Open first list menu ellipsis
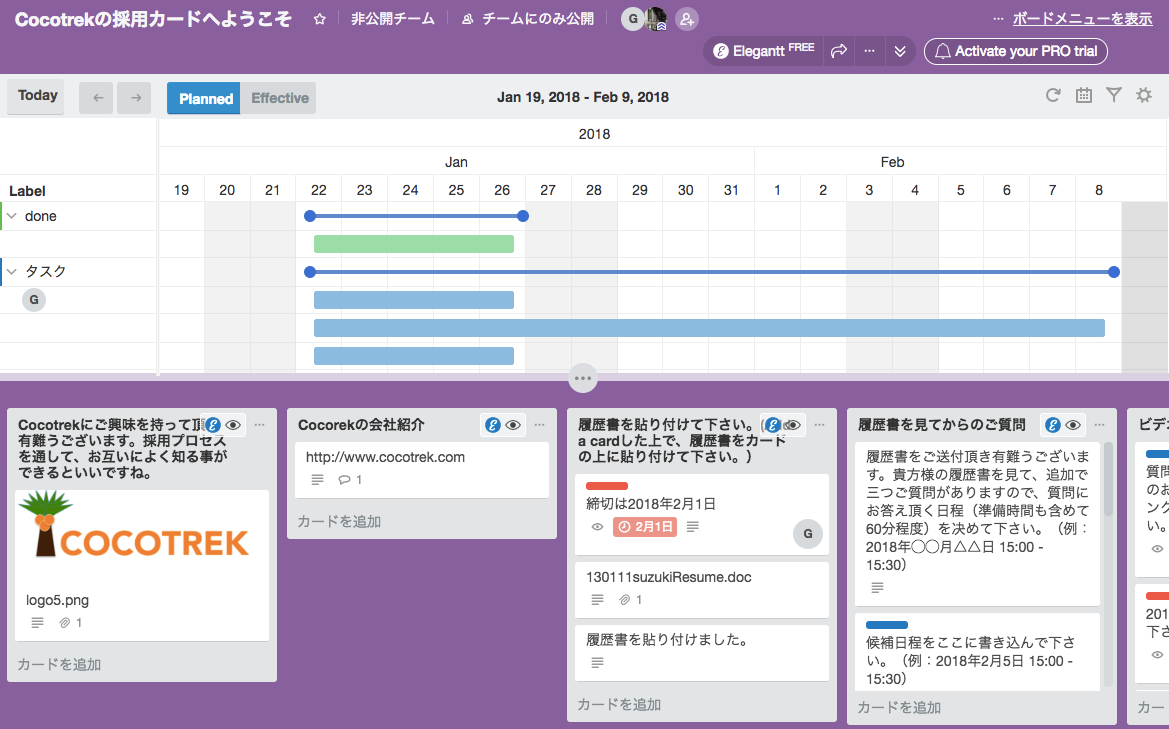1169x729 pixels. pyautogui.click(x=259, y=425)
